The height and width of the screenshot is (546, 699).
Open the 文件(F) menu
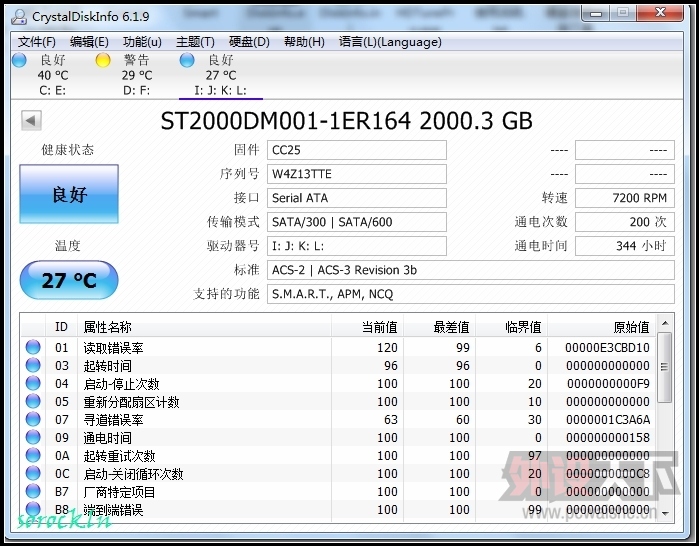37,42
